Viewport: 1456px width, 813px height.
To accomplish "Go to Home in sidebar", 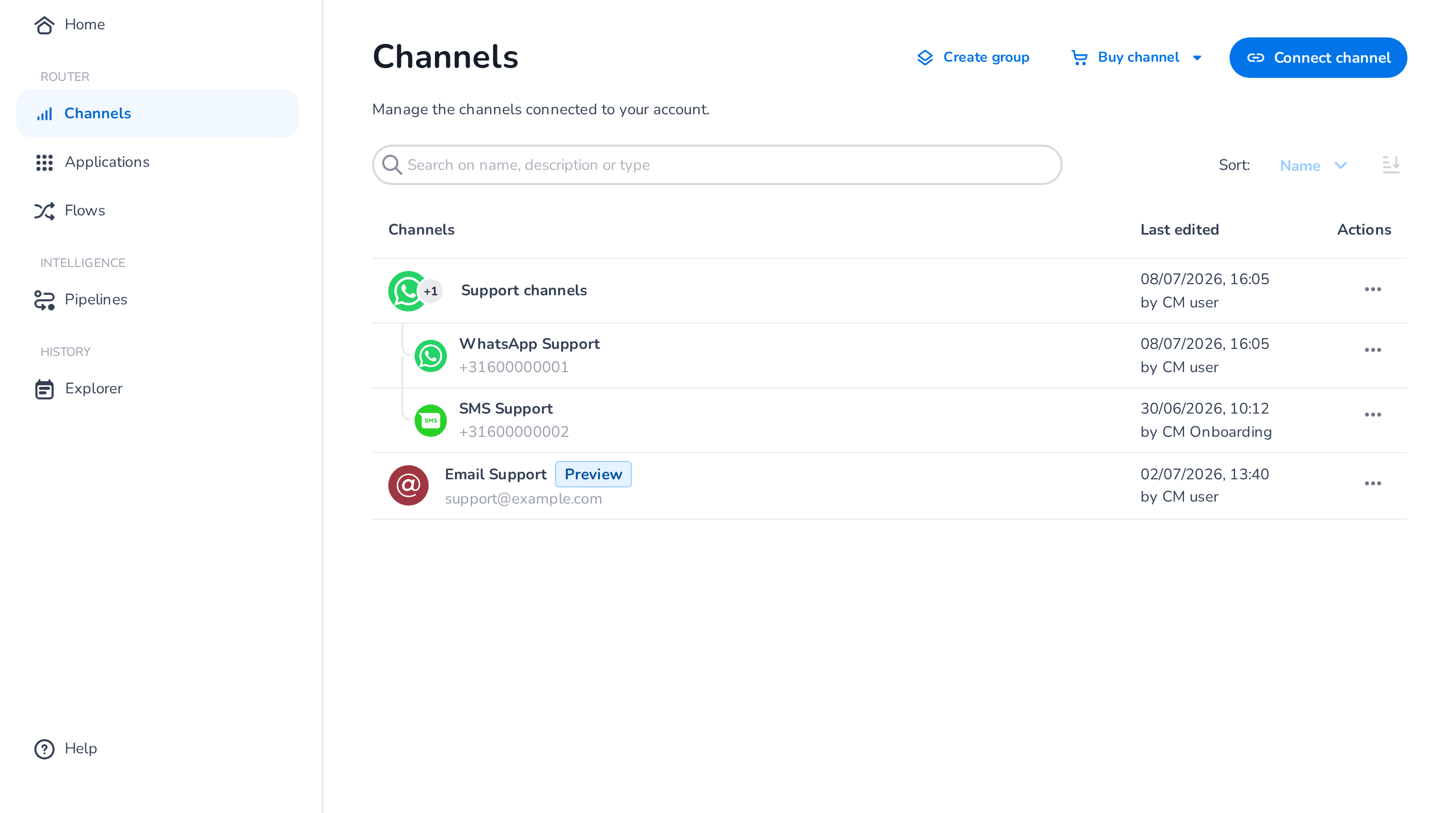I will click(85, 24).
